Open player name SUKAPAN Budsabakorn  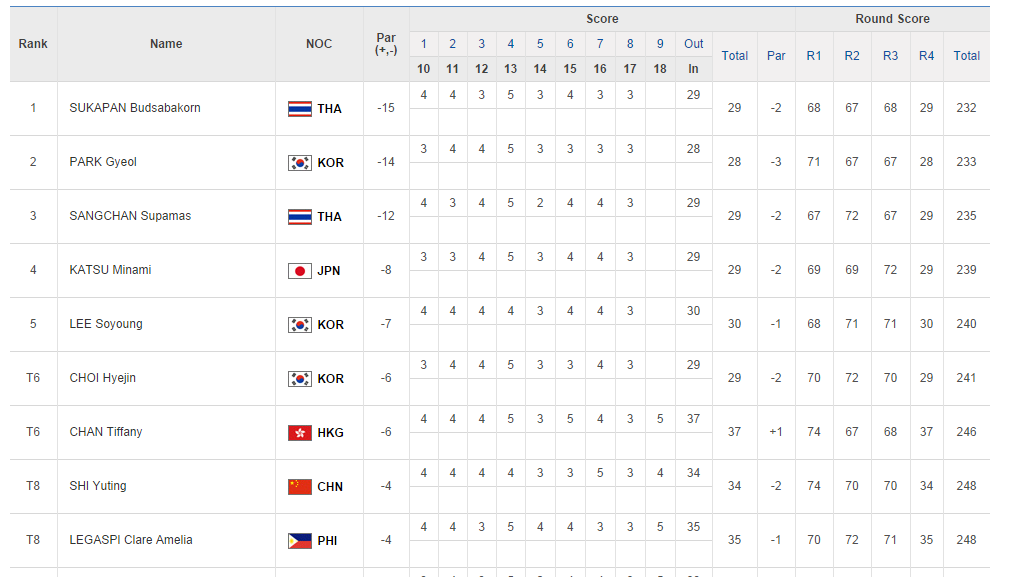[135, 108]
